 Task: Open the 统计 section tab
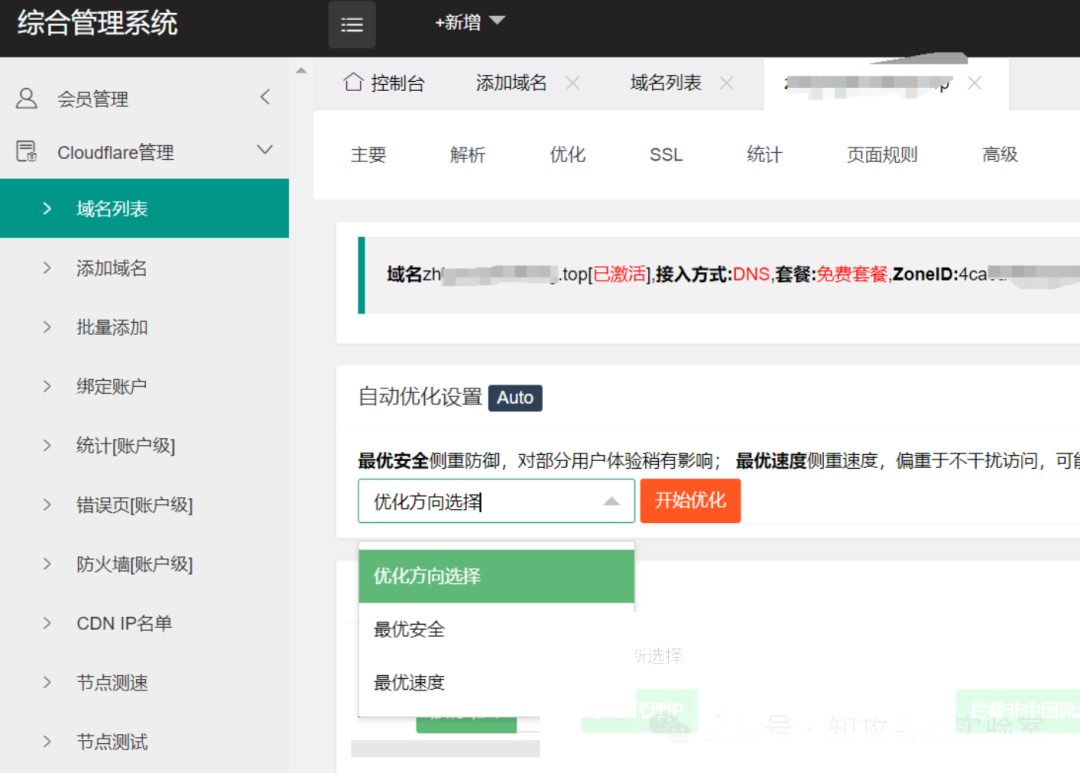pos(765,154)
